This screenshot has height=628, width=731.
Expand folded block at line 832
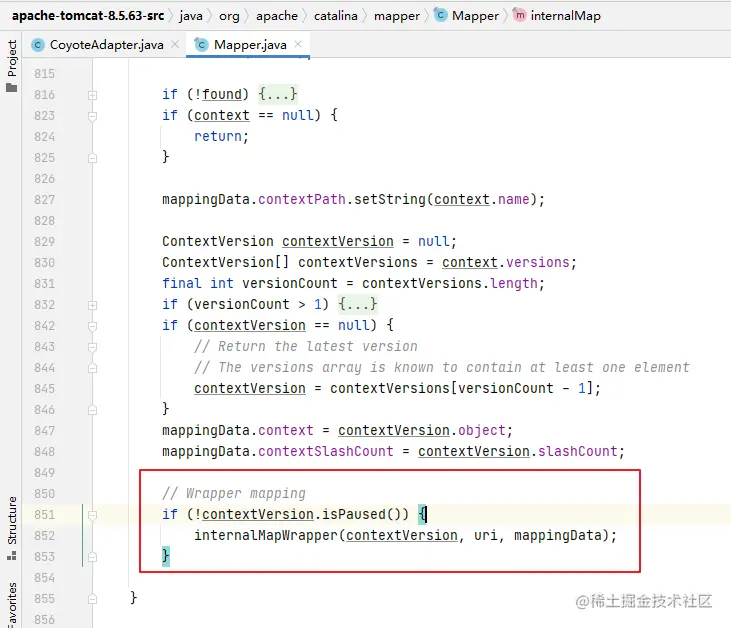click(92, 305)
